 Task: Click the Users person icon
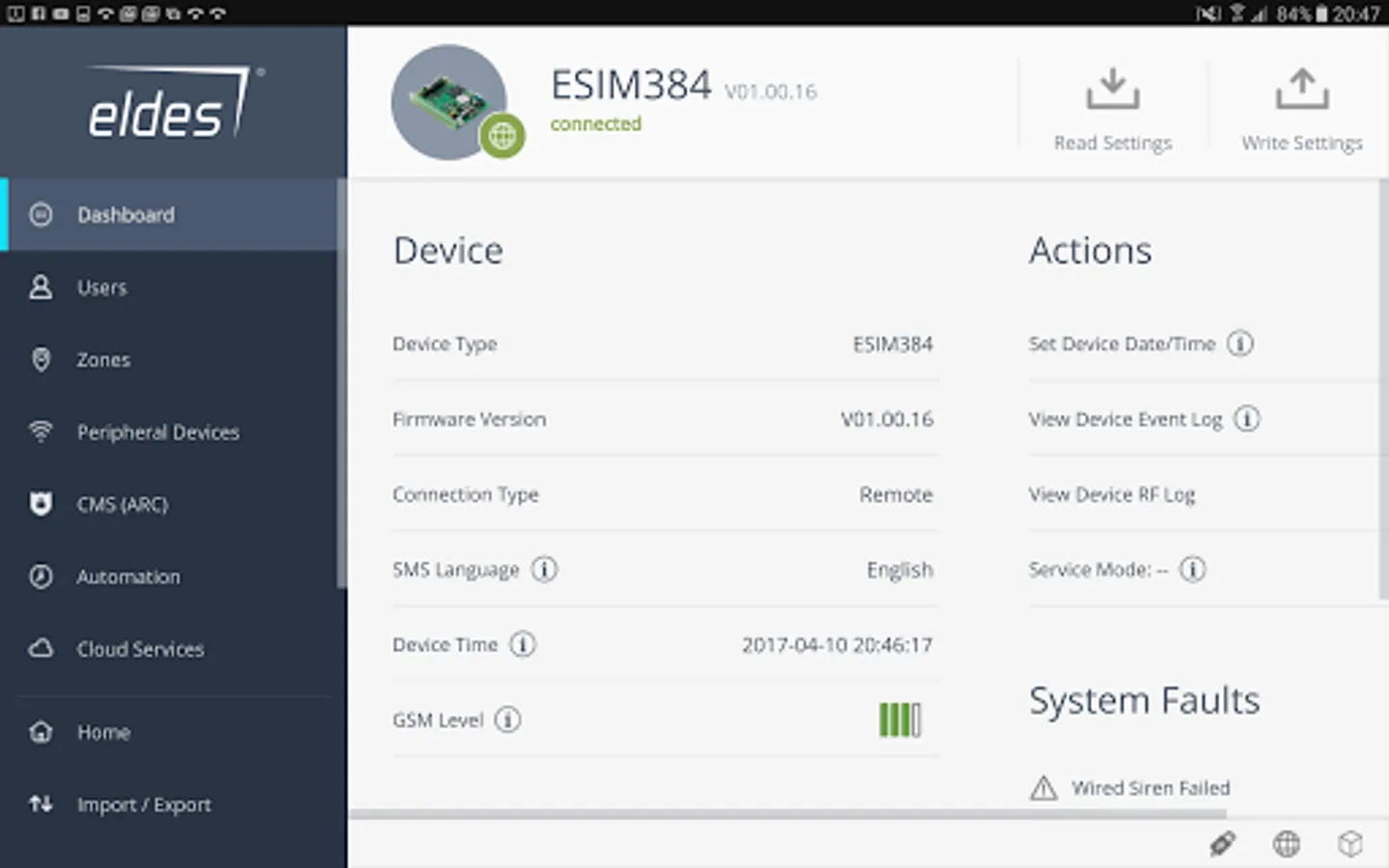(x=41, y=286)
